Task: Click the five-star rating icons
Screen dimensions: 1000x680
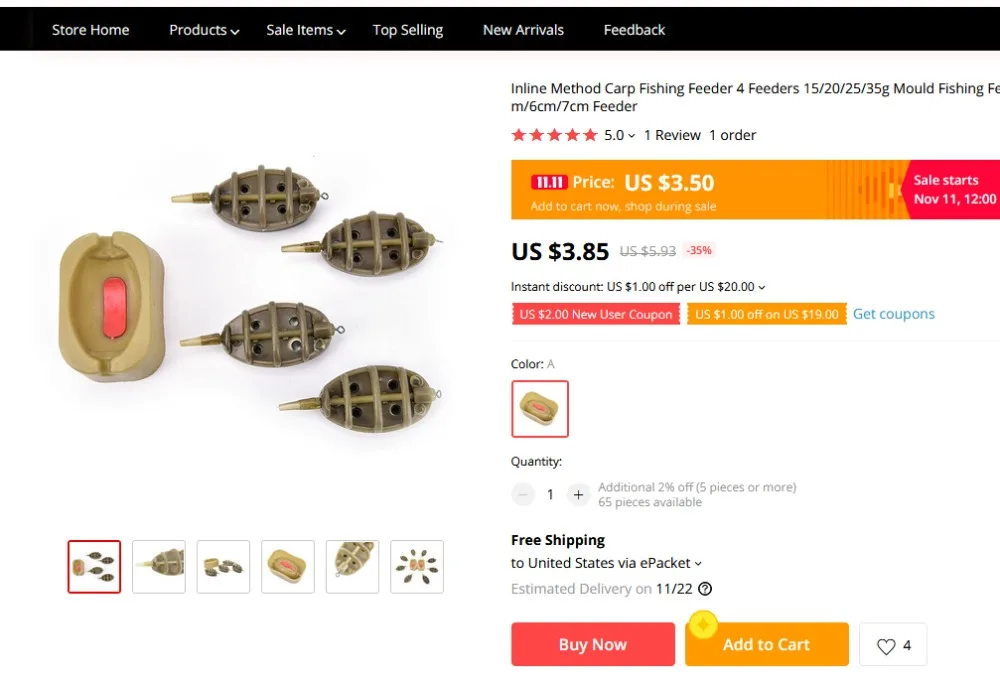Action: click(554, 135)
